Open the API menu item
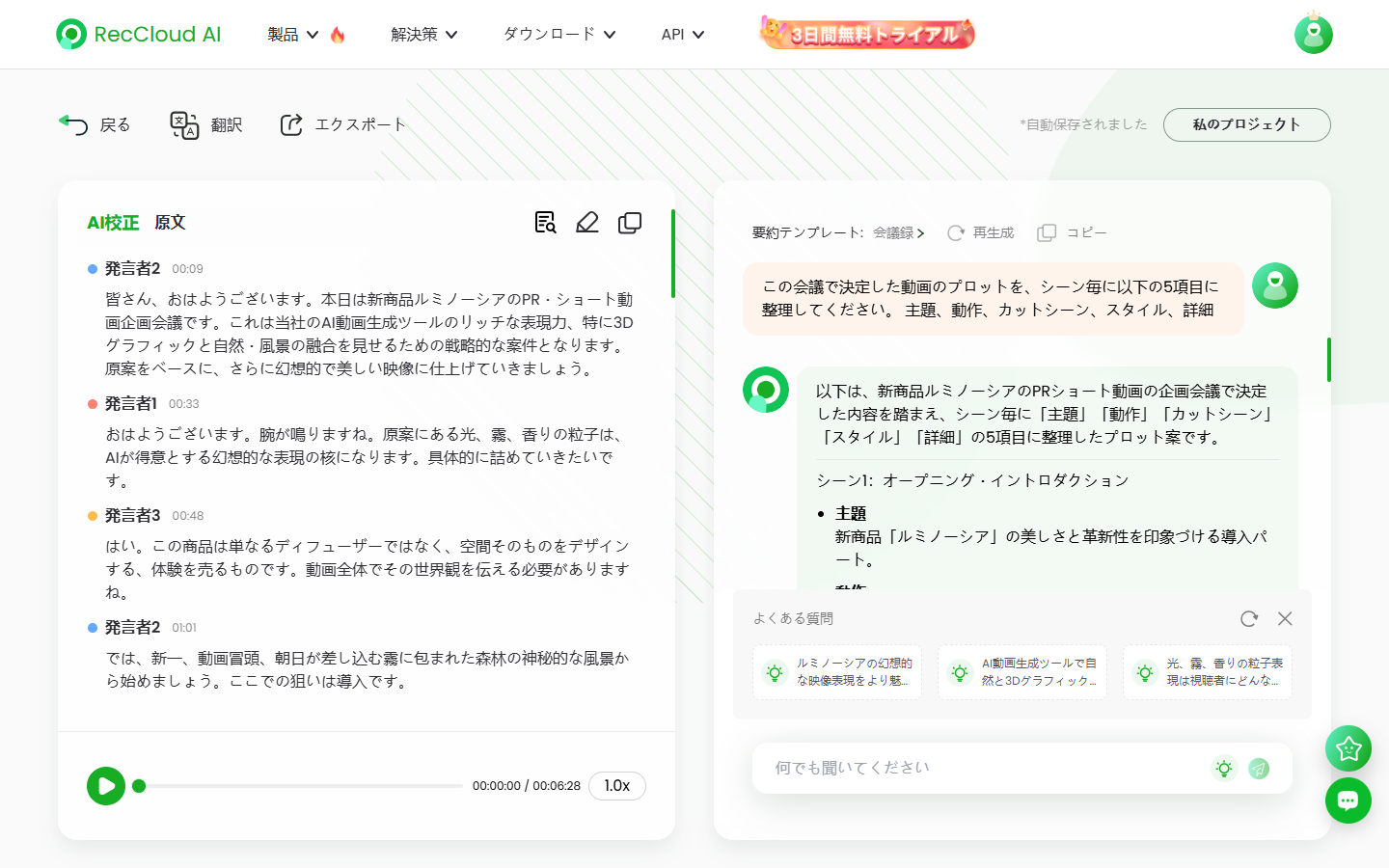 click(x=682, y=34)
